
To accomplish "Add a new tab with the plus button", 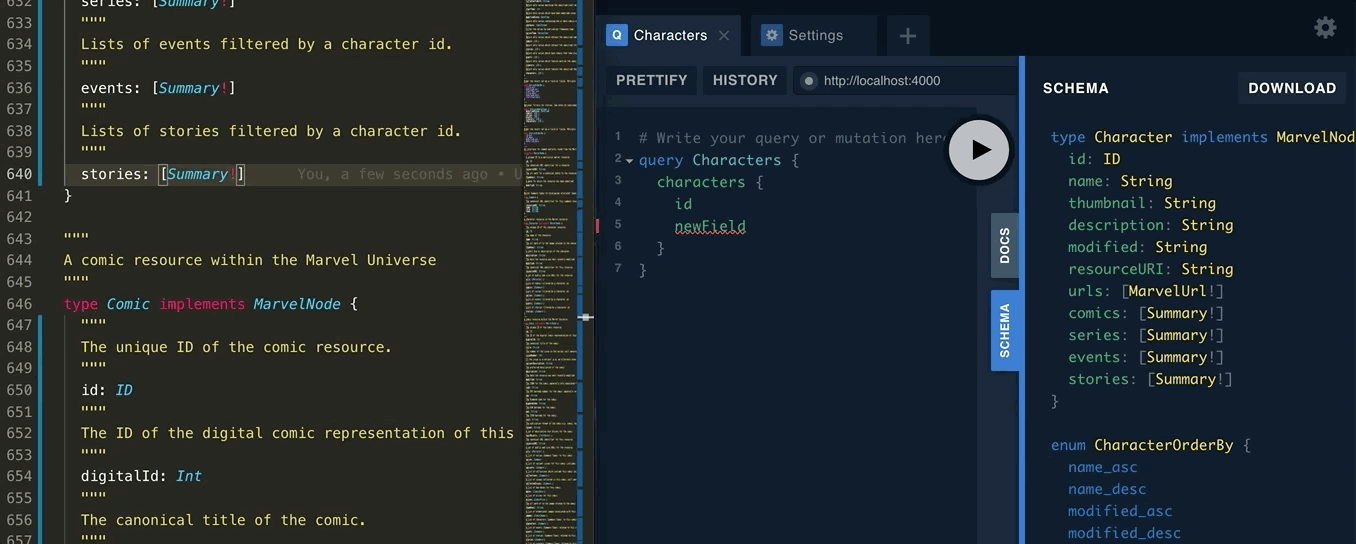I will (x=907, y=36).
